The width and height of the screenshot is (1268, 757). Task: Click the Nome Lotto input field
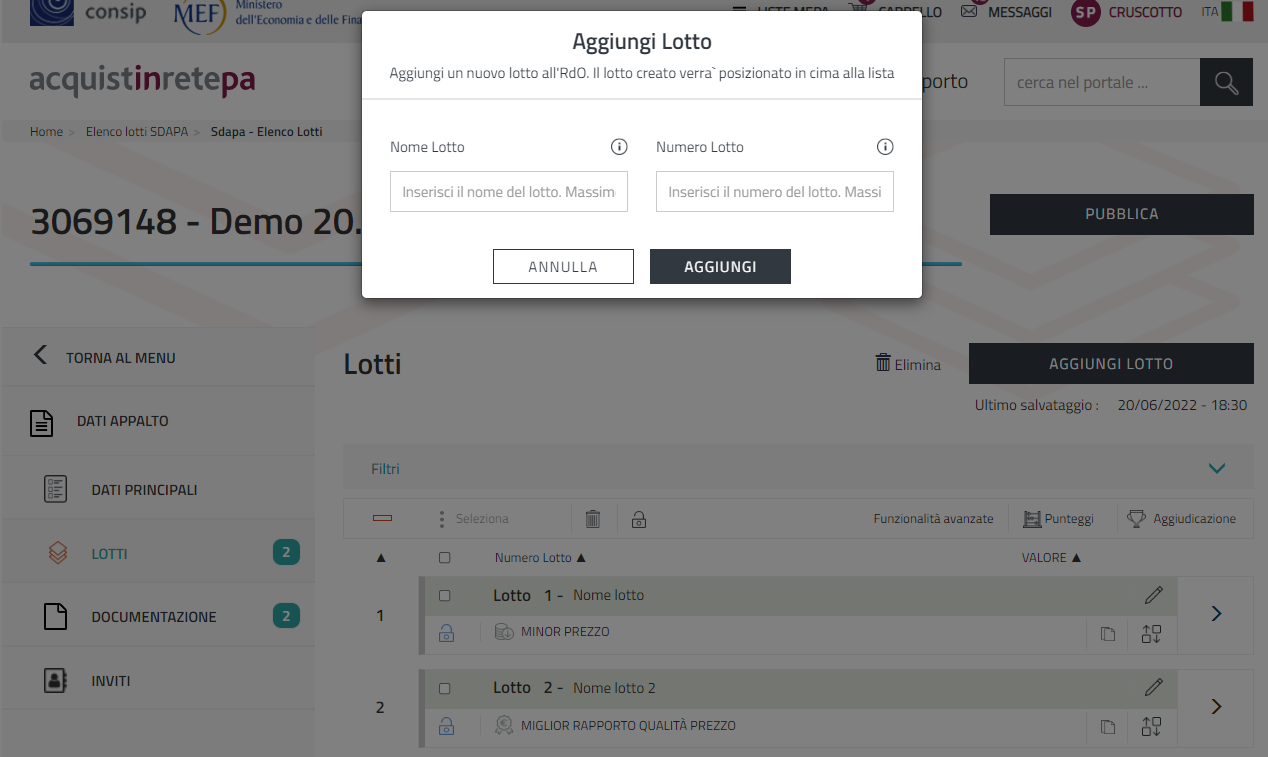pyautogui.click(x=509, y=191)
